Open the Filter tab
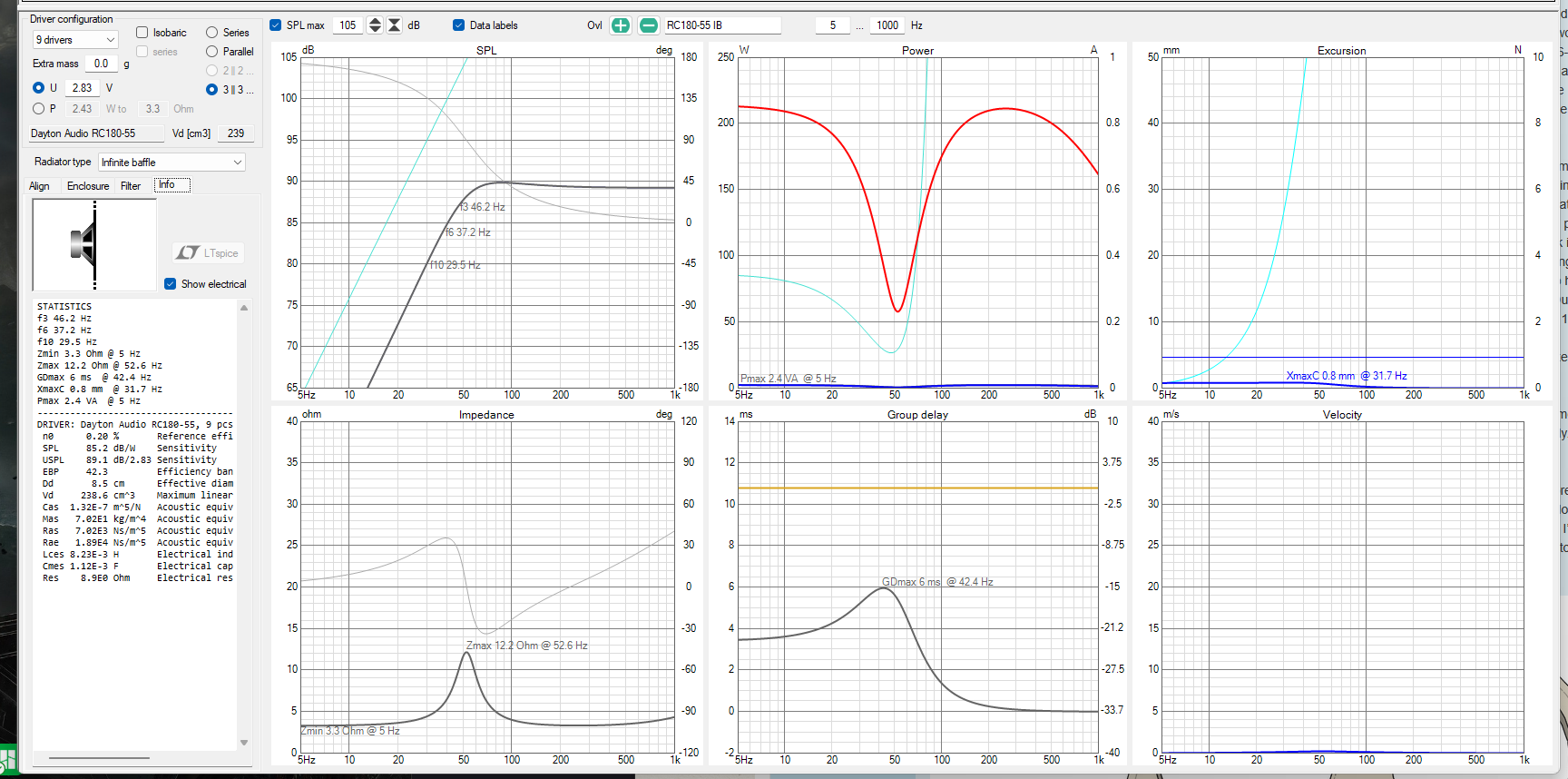The image size is (1568, 779). click(x=131, y=186)
